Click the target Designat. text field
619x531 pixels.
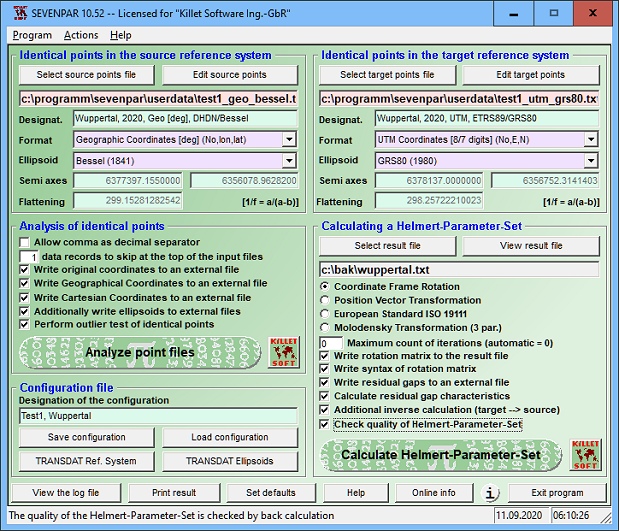(486, 118)
